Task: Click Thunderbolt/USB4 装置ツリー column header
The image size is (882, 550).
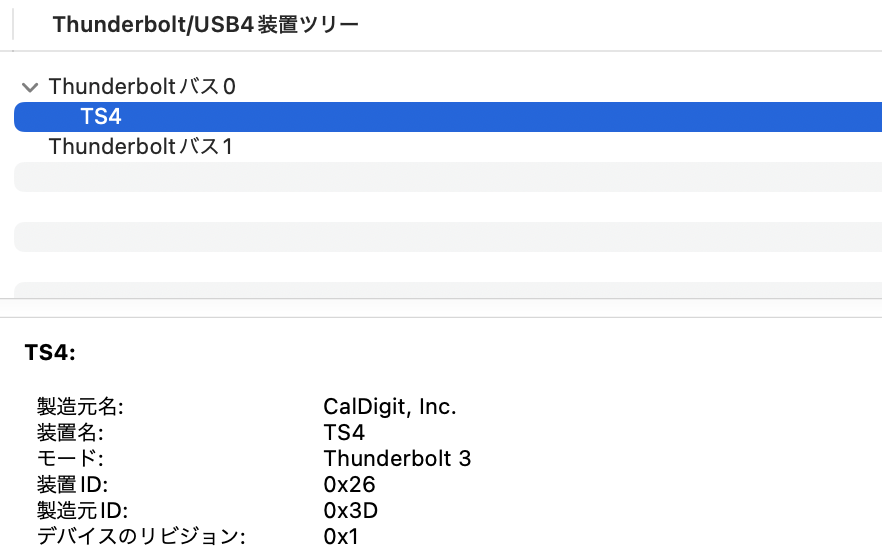Action: (205, 24)
